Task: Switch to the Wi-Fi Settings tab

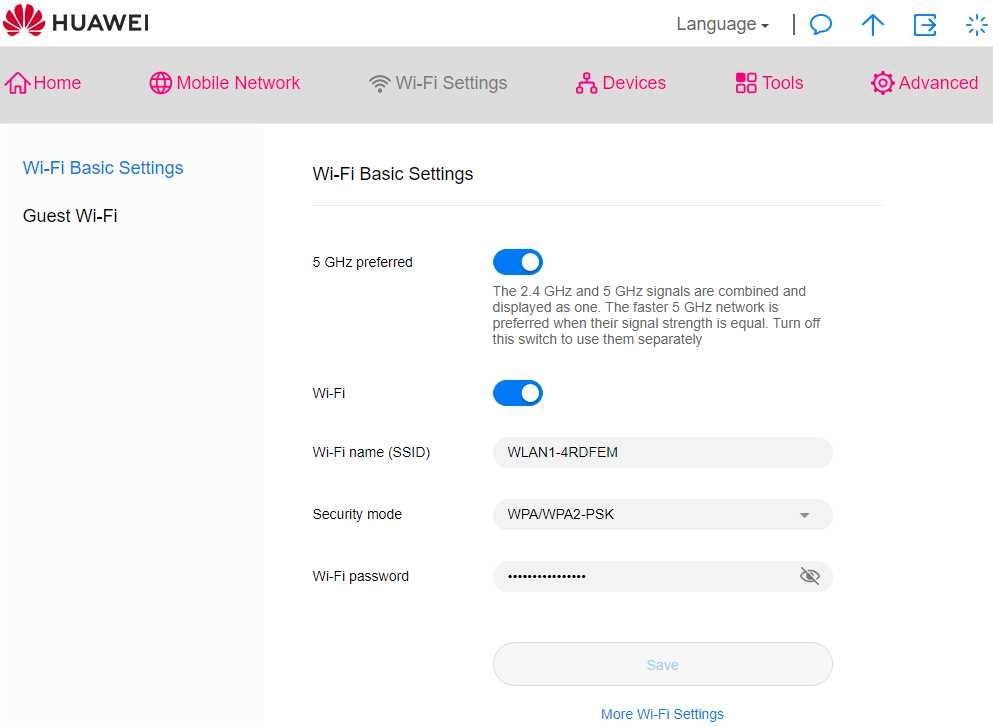Action: [x=438, y=83]
